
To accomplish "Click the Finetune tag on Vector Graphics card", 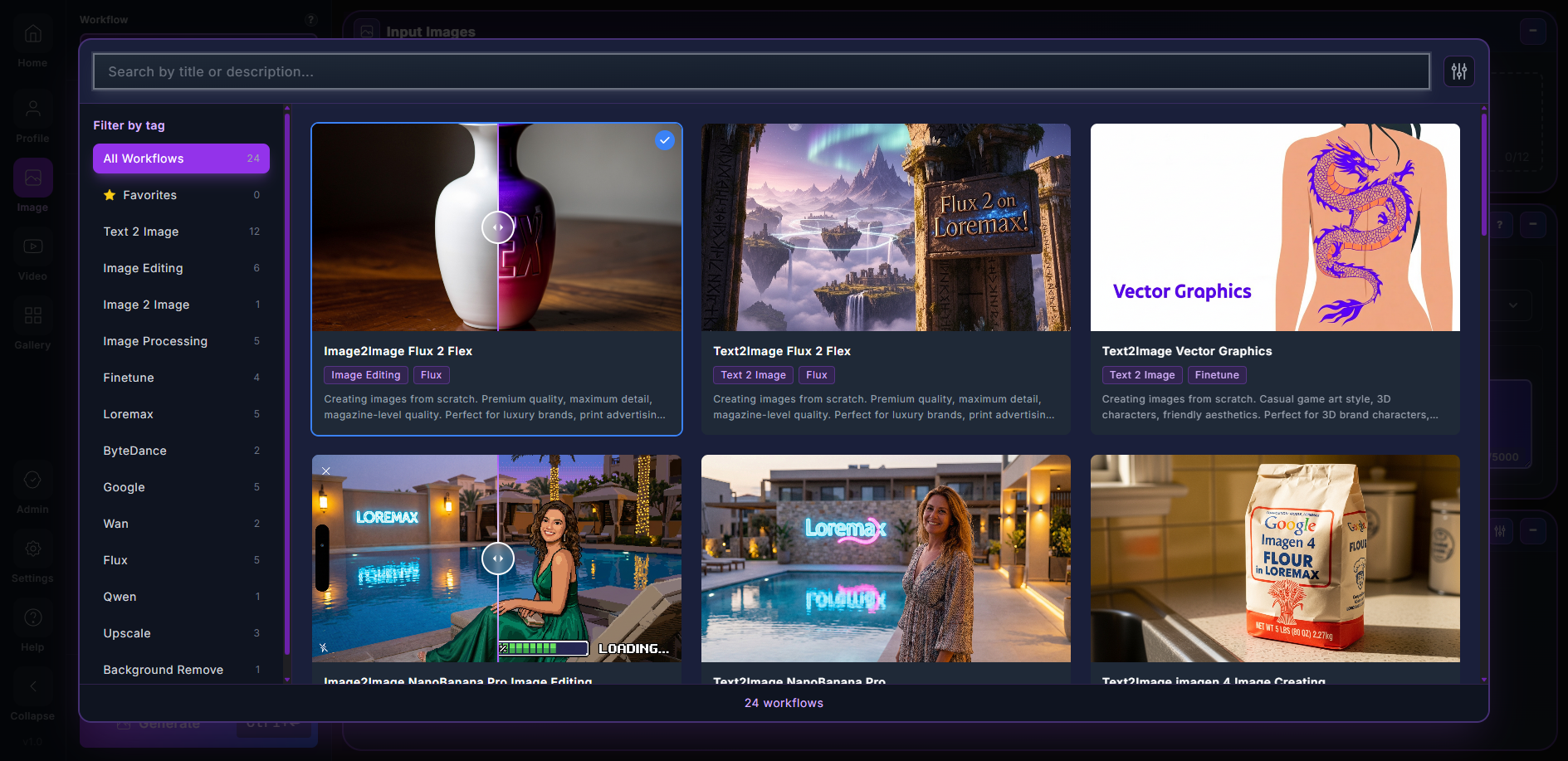I will click(x=1217, y=375).
